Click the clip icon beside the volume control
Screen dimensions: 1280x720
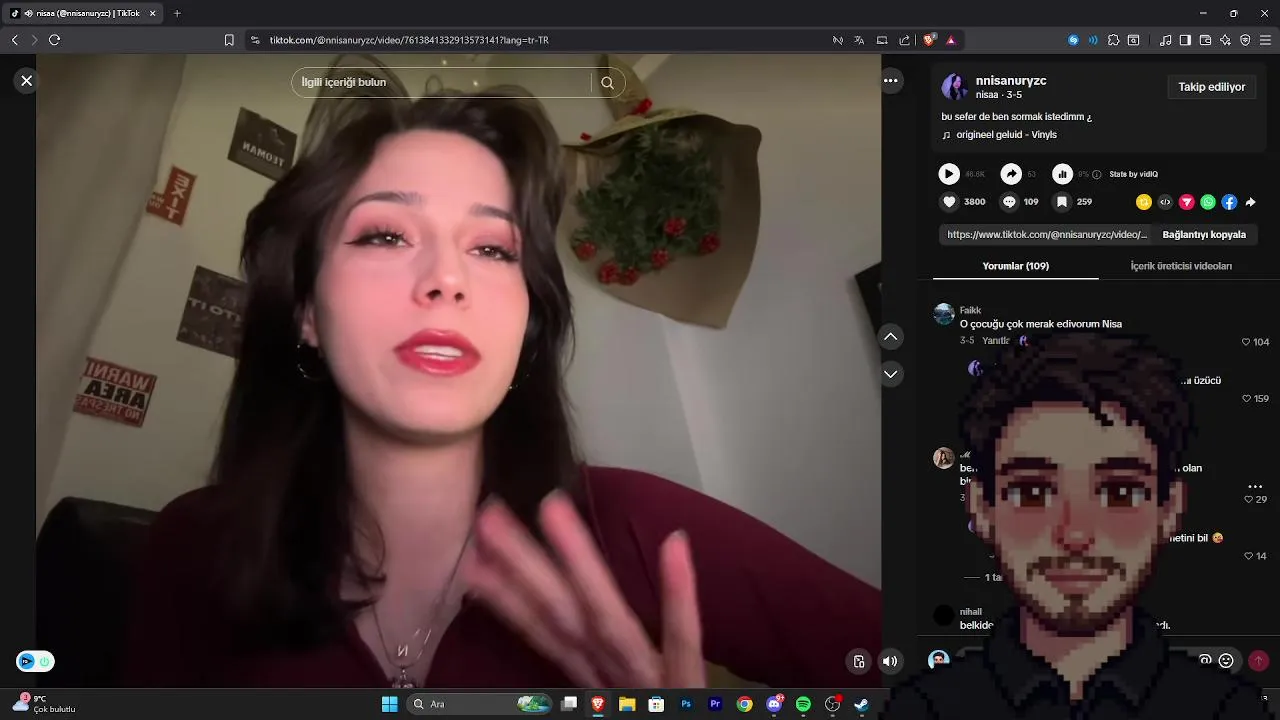(x=859, y=661)
